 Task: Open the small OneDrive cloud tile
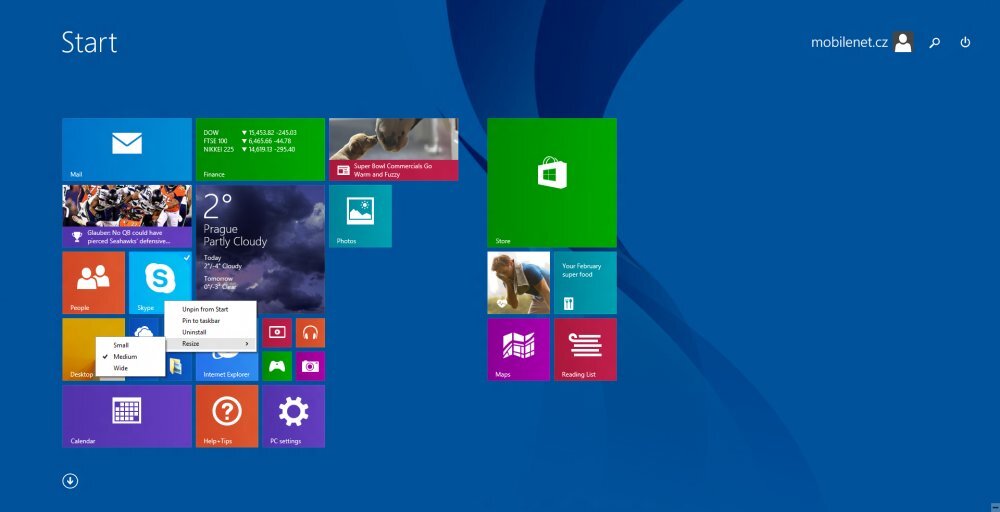pos(144,330)
